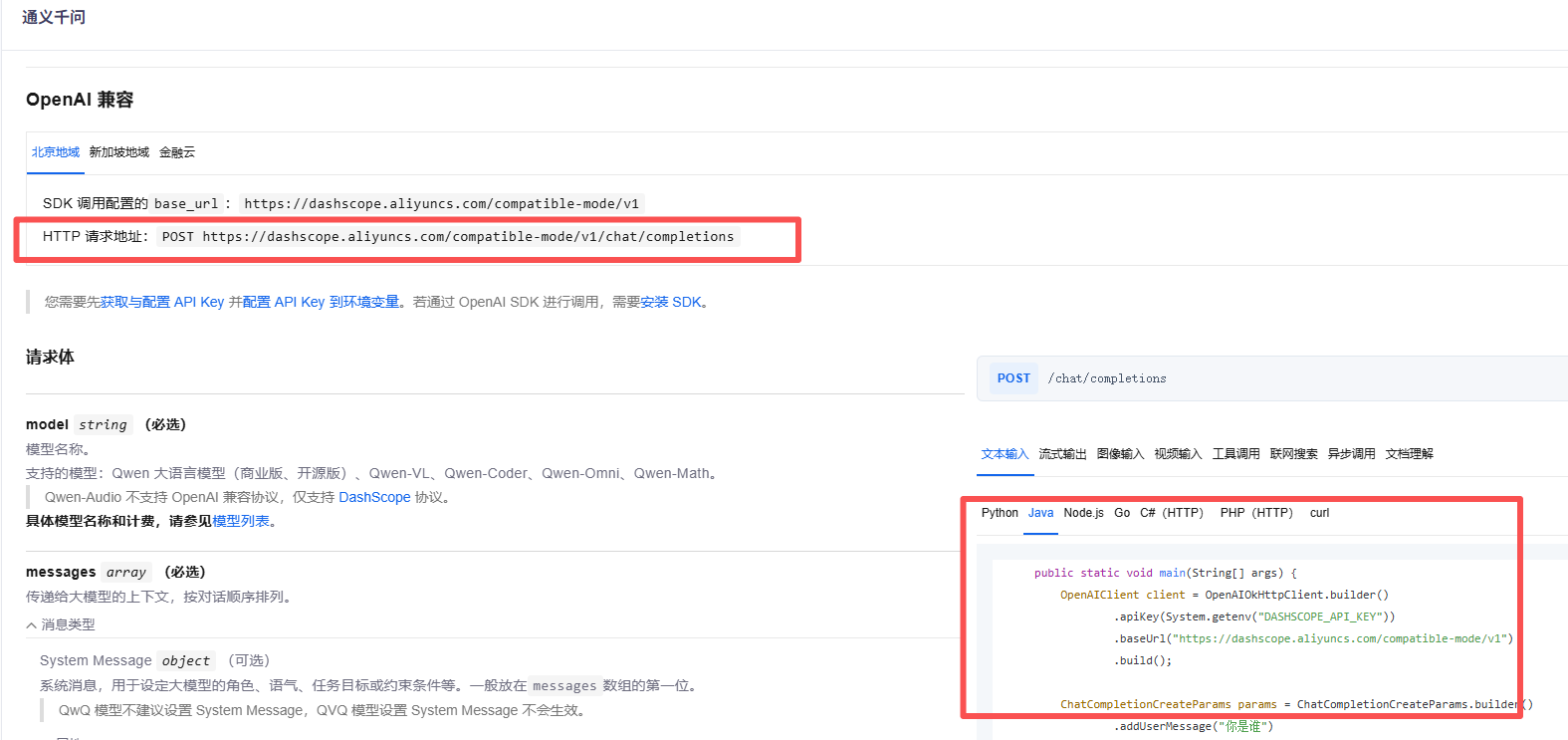The height and width of the screenshot is (740, 1568).
Task: Switch to the 联网搜索 tab
Action: click(x=1293, y=454)
